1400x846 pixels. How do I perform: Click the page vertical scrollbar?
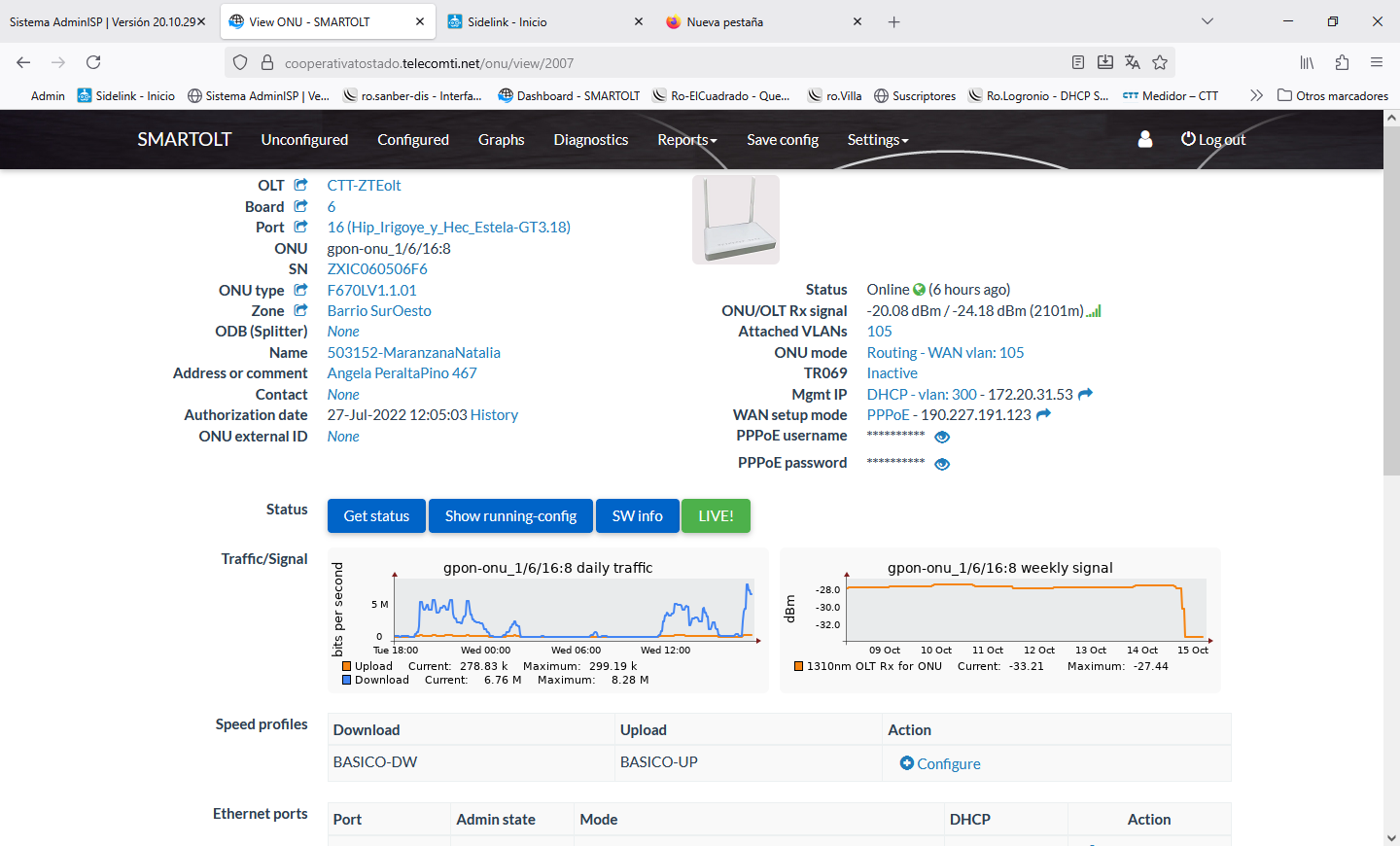1391,389
